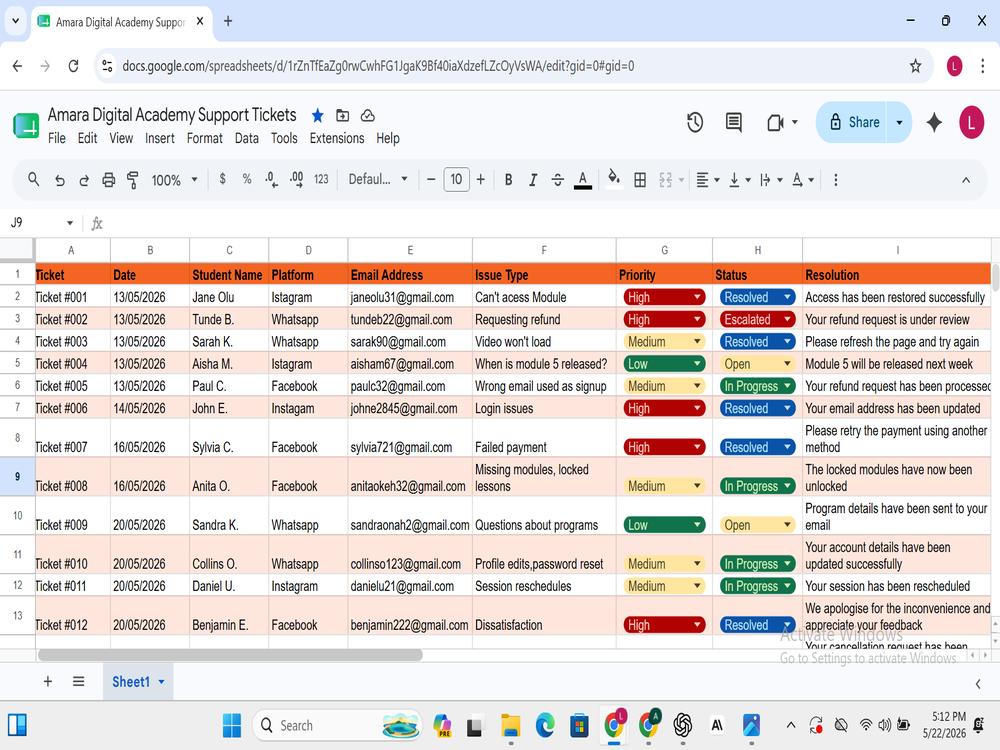Click the Redo arrow in toolbar
1000x750 pixels.
point(84,180)
